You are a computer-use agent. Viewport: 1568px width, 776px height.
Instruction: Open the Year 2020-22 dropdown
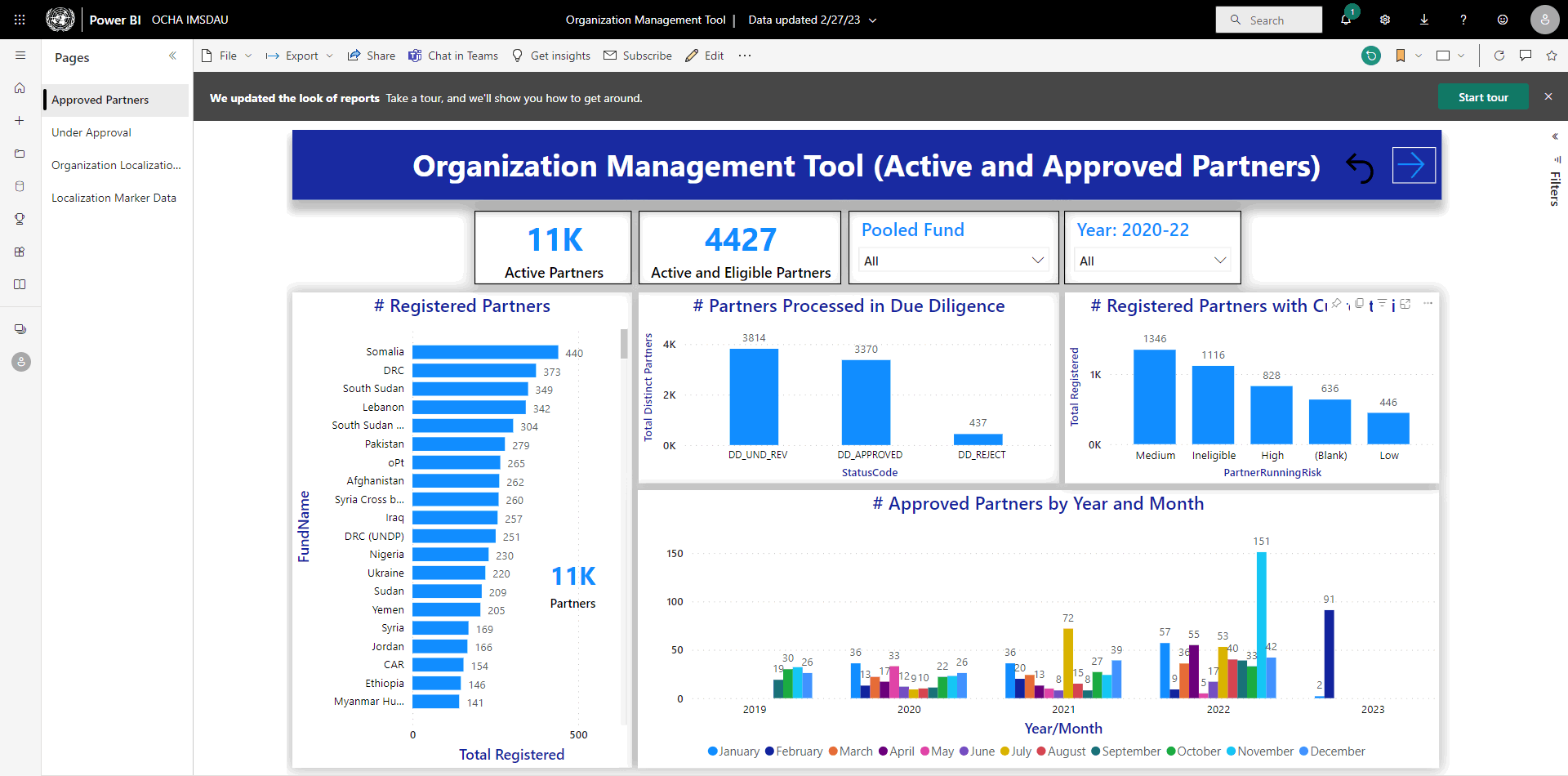click(1152, 261)
